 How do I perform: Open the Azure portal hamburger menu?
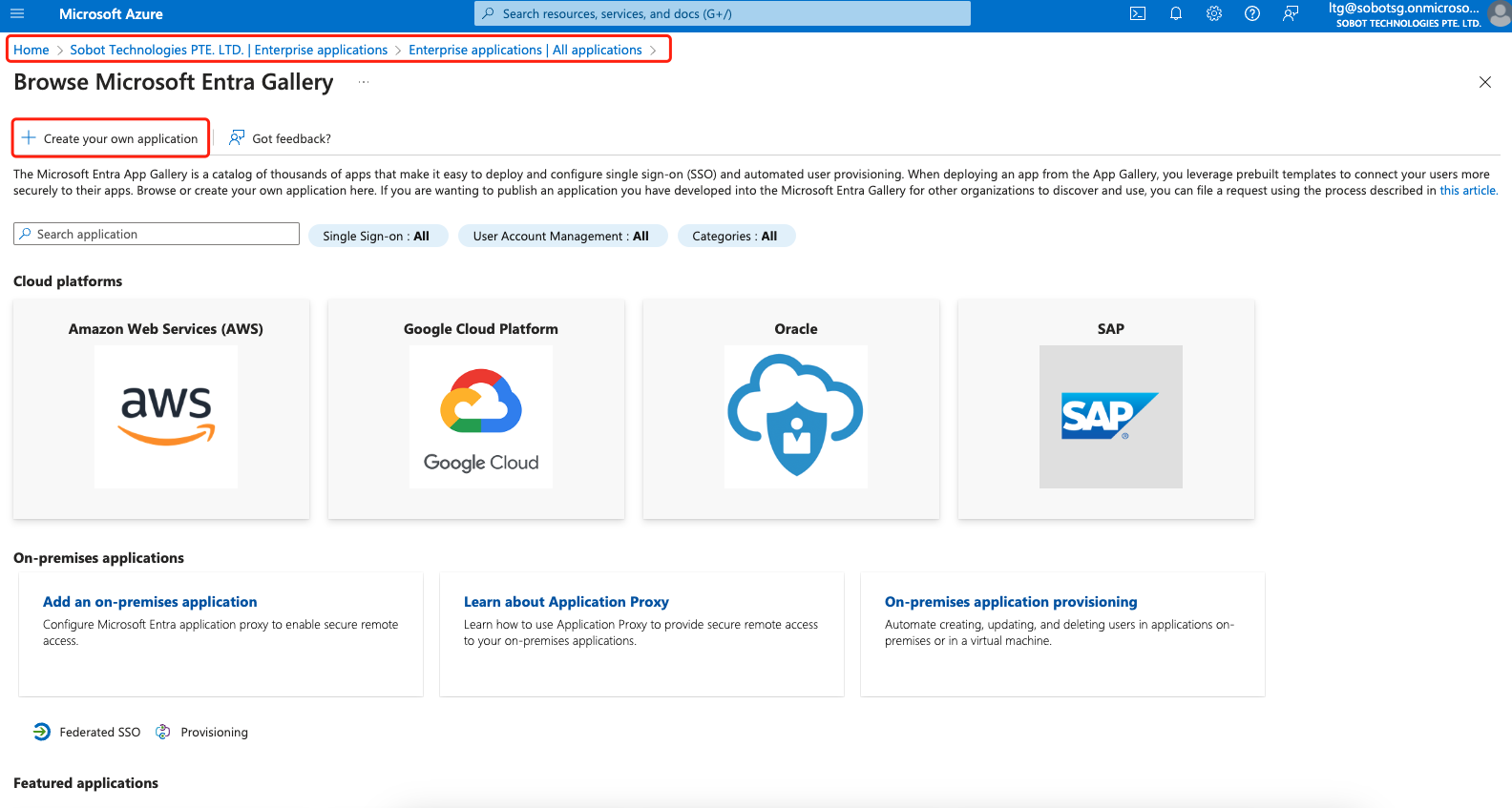pos(17,13)
